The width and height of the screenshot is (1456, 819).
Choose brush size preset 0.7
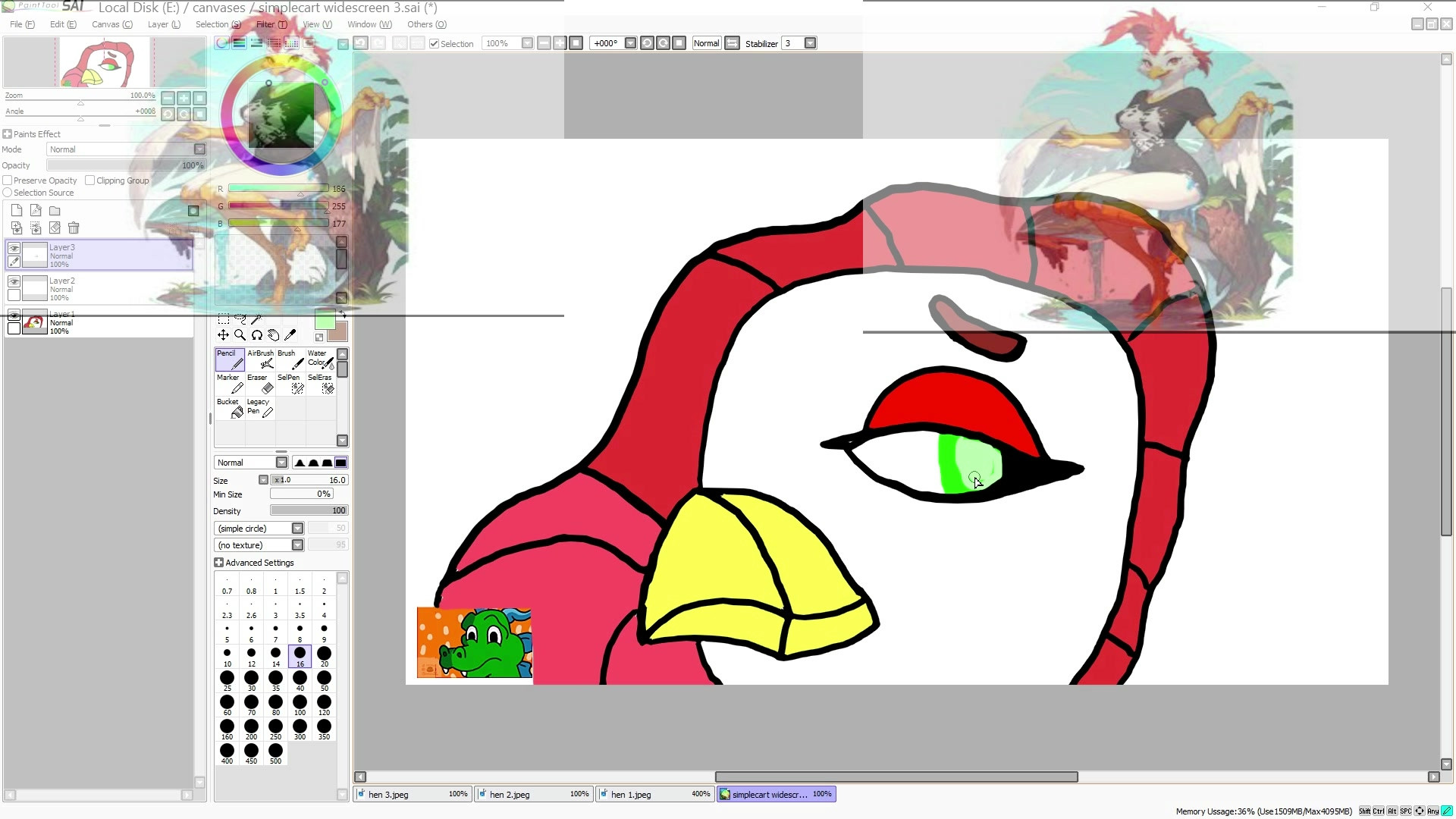[227, 585]
